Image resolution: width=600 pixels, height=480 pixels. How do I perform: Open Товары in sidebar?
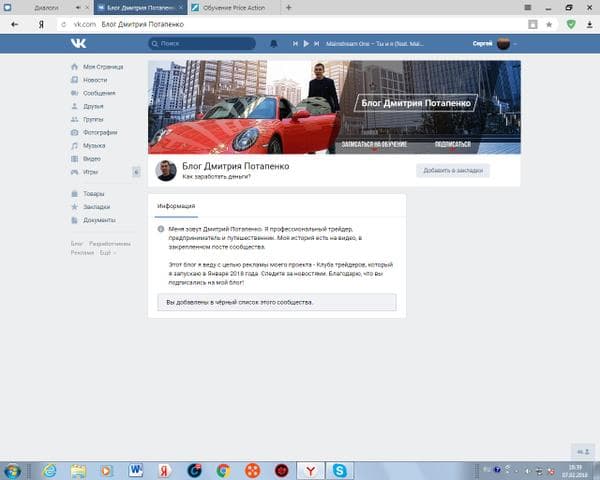click(88, 194)
